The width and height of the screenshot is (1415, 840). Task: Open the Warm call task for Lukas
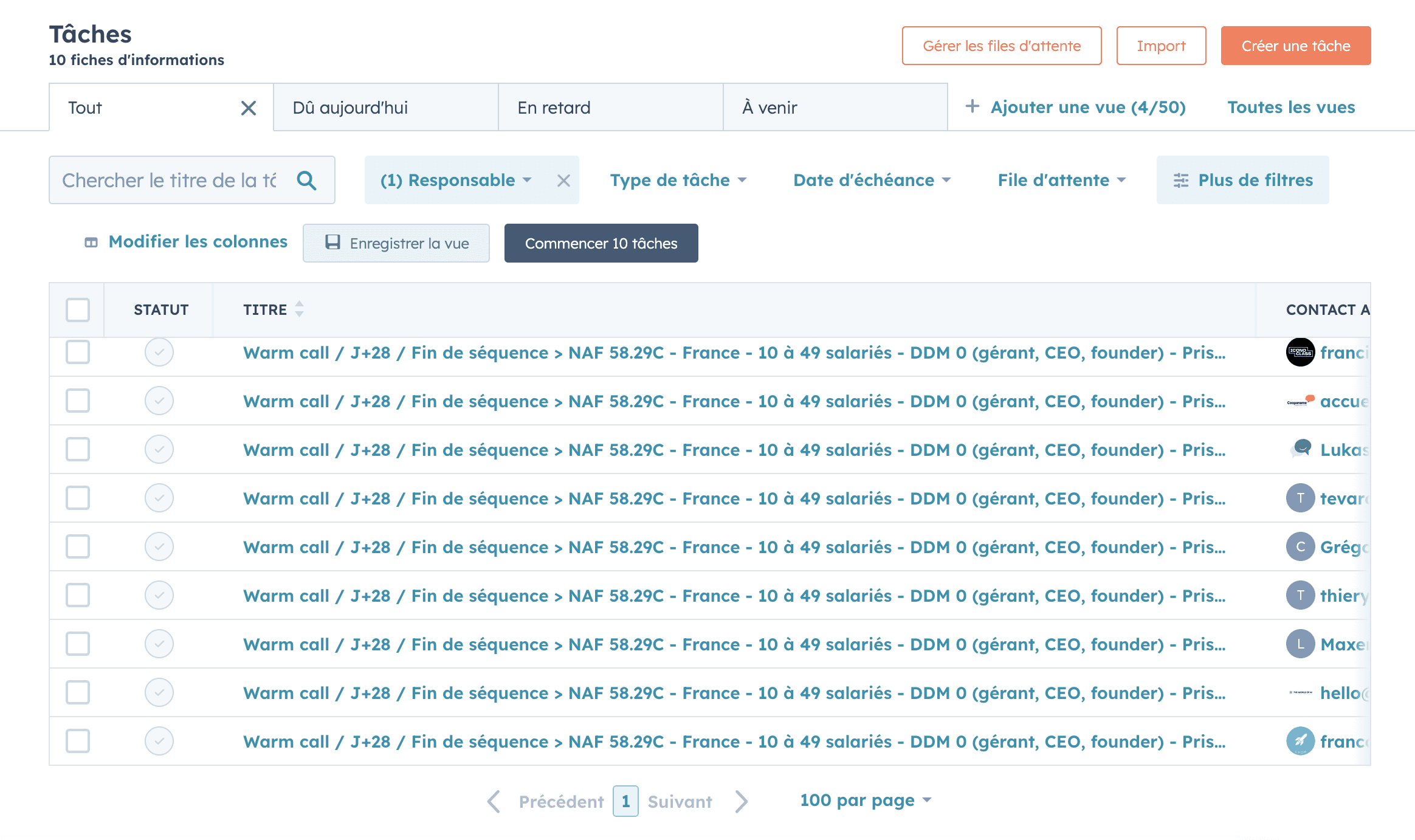pos(734,450)
